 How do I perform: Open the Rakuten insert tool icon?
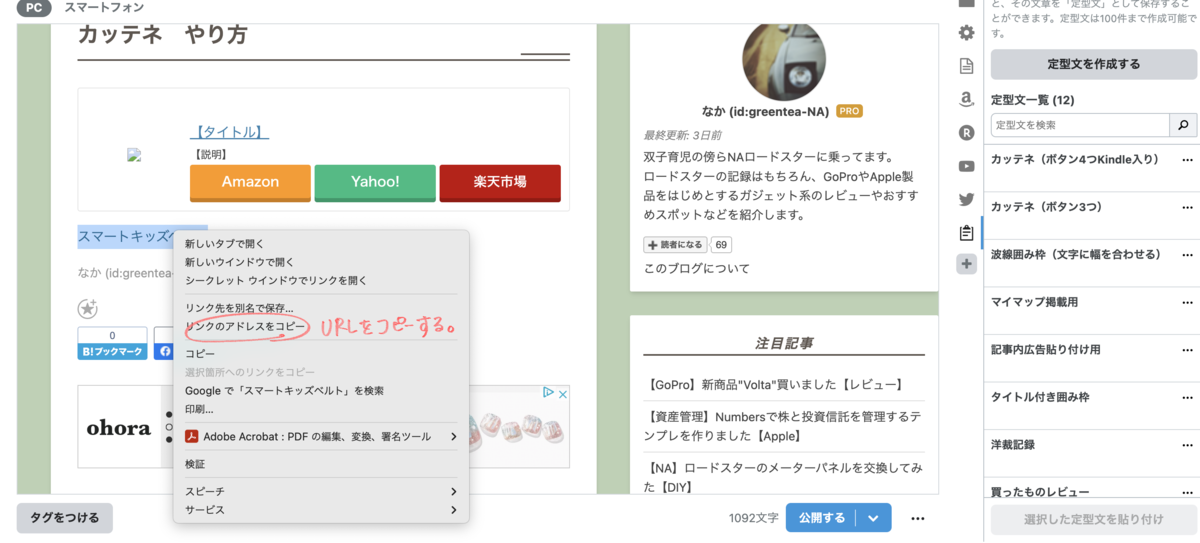click(966, 132)
